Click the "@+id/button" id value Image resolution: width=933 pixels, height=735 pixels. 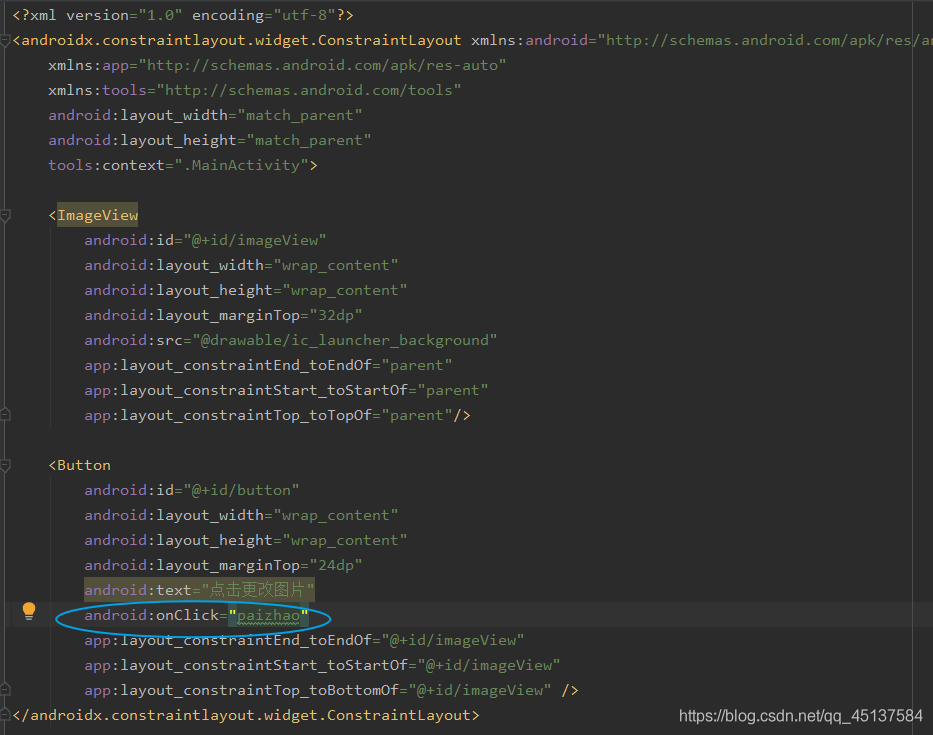point(241,490)
